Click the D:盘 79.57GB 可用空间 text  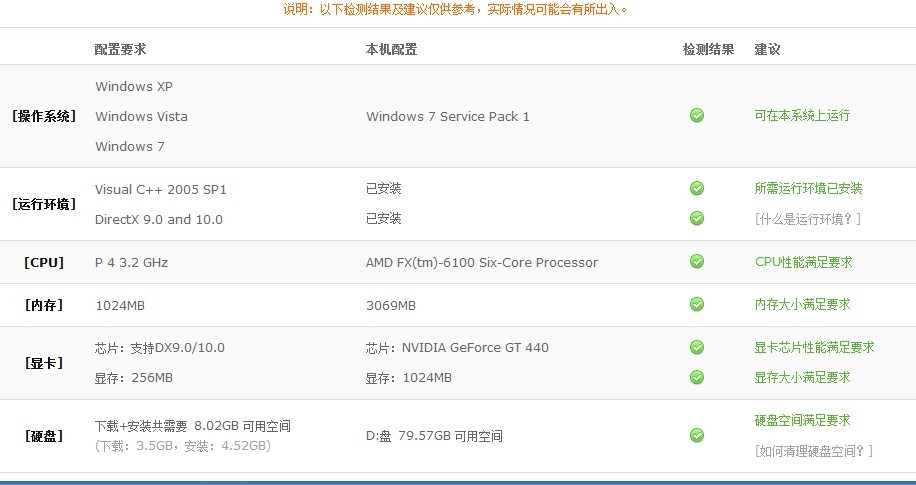tap(434, 436)
